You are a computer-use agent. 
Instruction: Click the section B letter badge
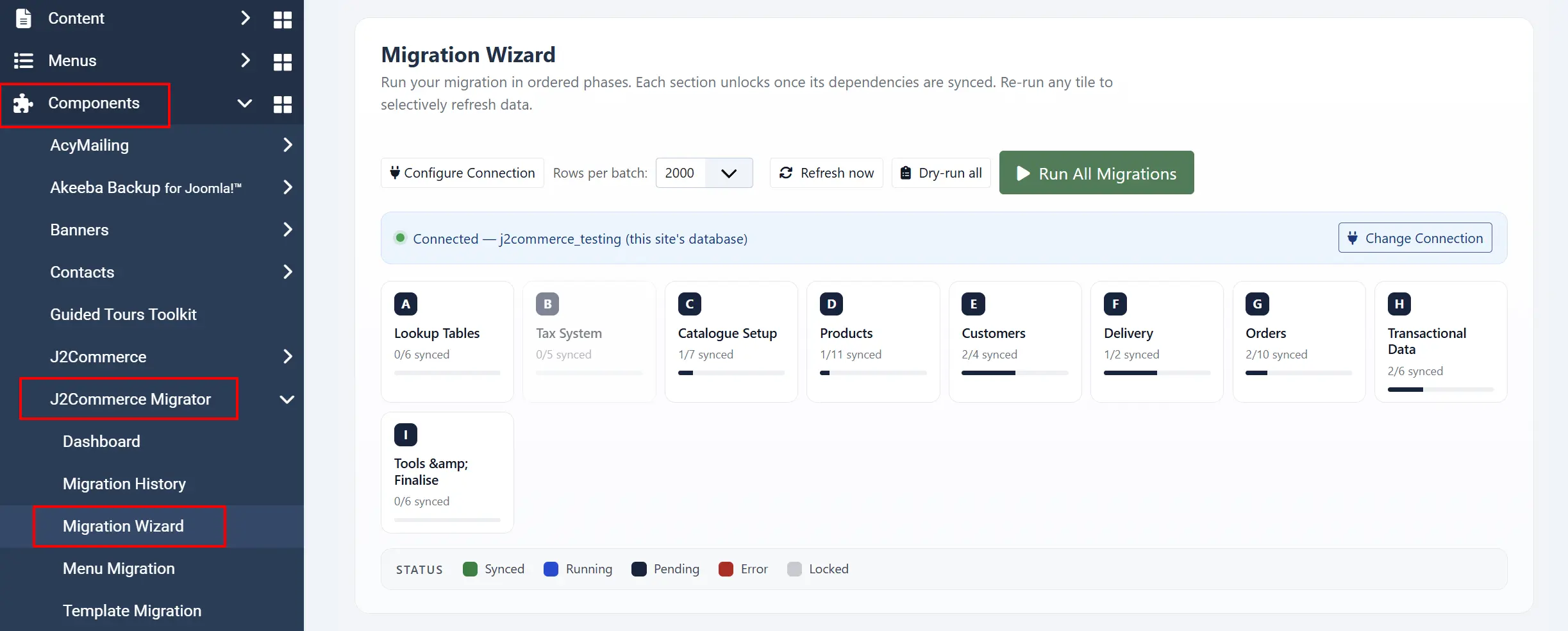point(547,304)
